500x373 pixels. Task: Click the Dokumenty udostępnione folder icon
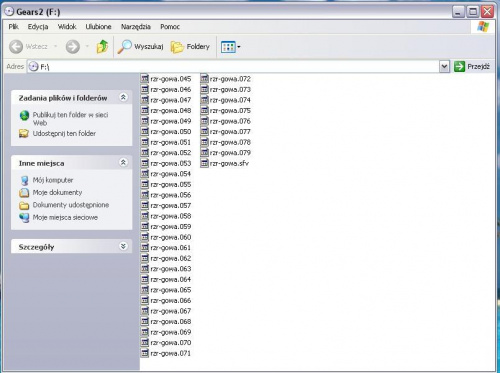[x=24, y=205]
